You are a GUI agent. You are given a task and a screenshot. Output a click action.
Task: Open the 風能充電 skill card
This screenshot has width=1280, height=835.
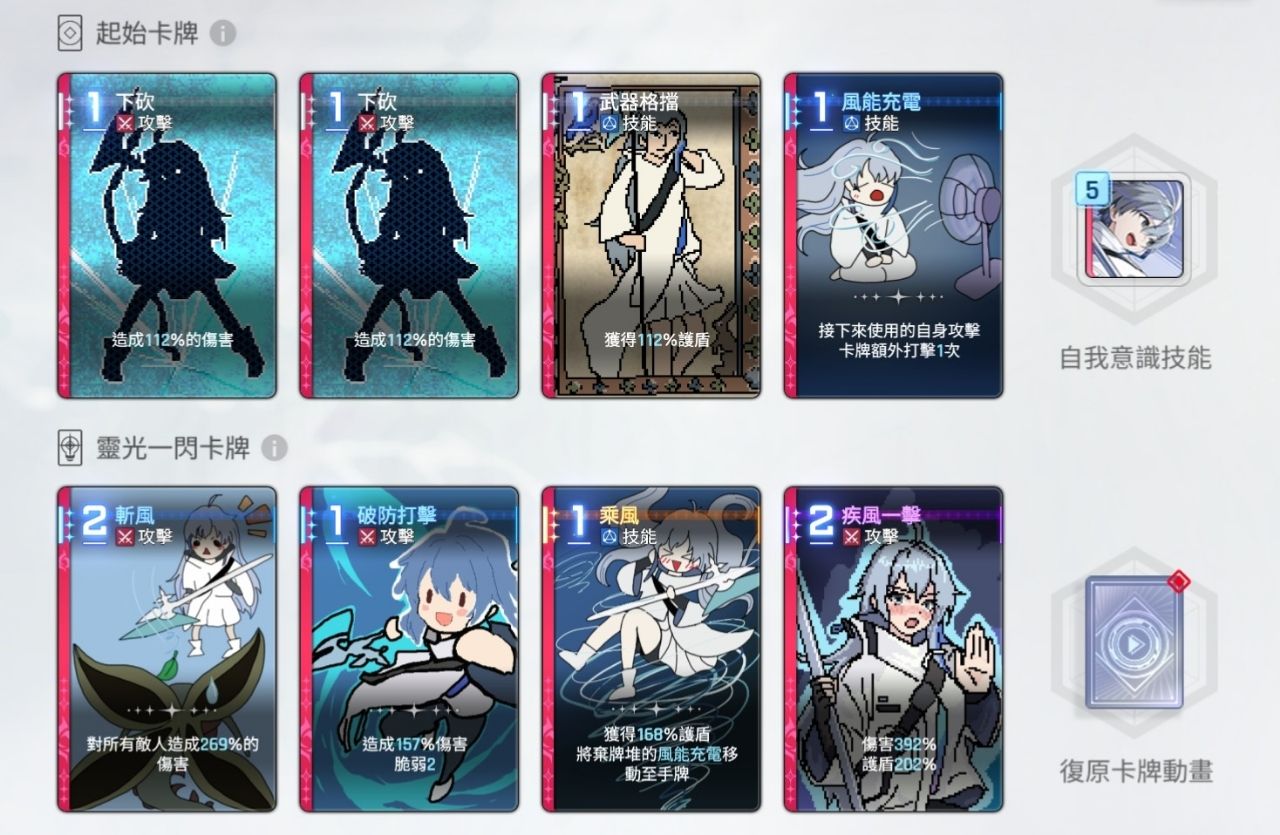pyautogui.click(x=893, y=236)
